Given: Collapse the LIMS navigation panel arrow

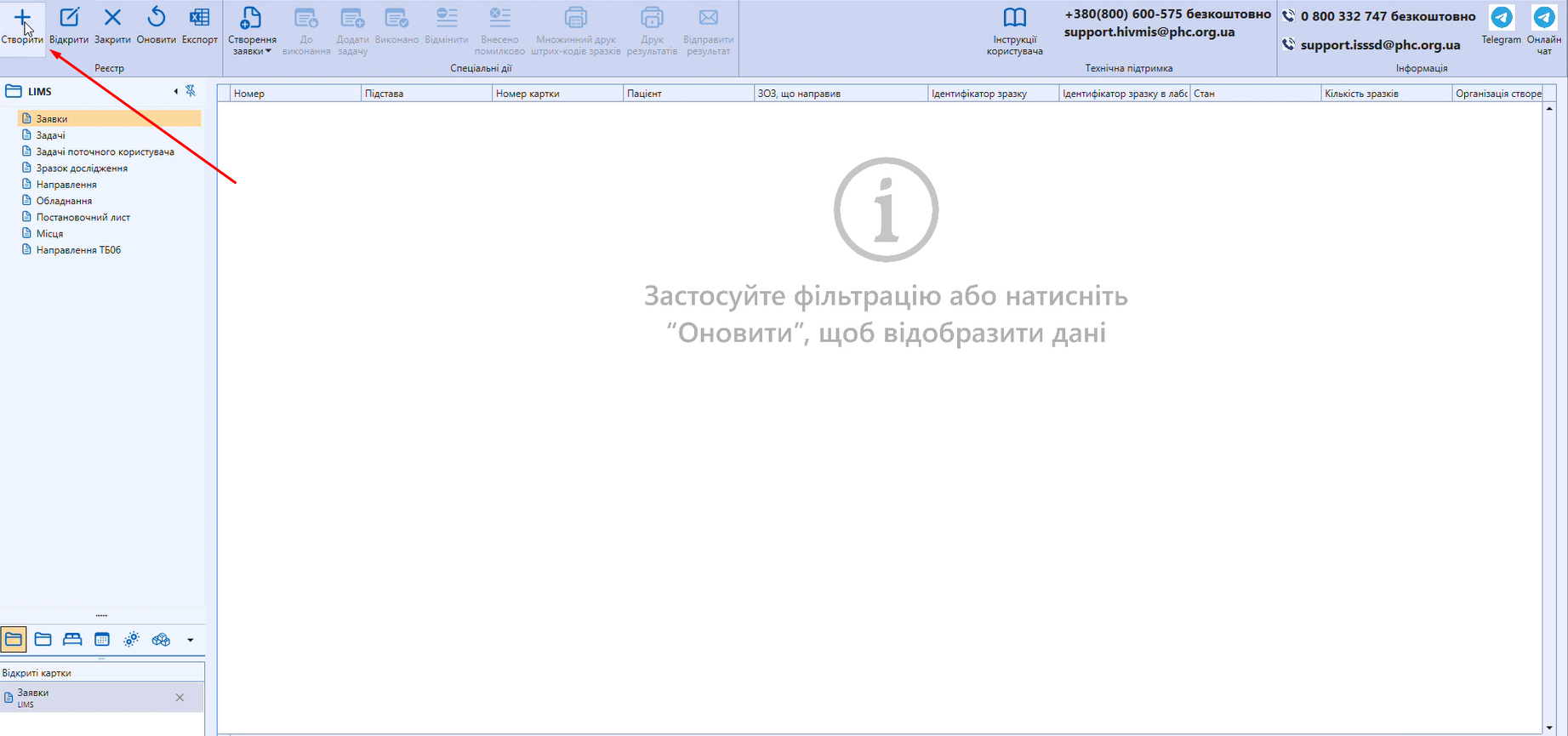Looking at the screenshot, I should (x=176, y=91).
